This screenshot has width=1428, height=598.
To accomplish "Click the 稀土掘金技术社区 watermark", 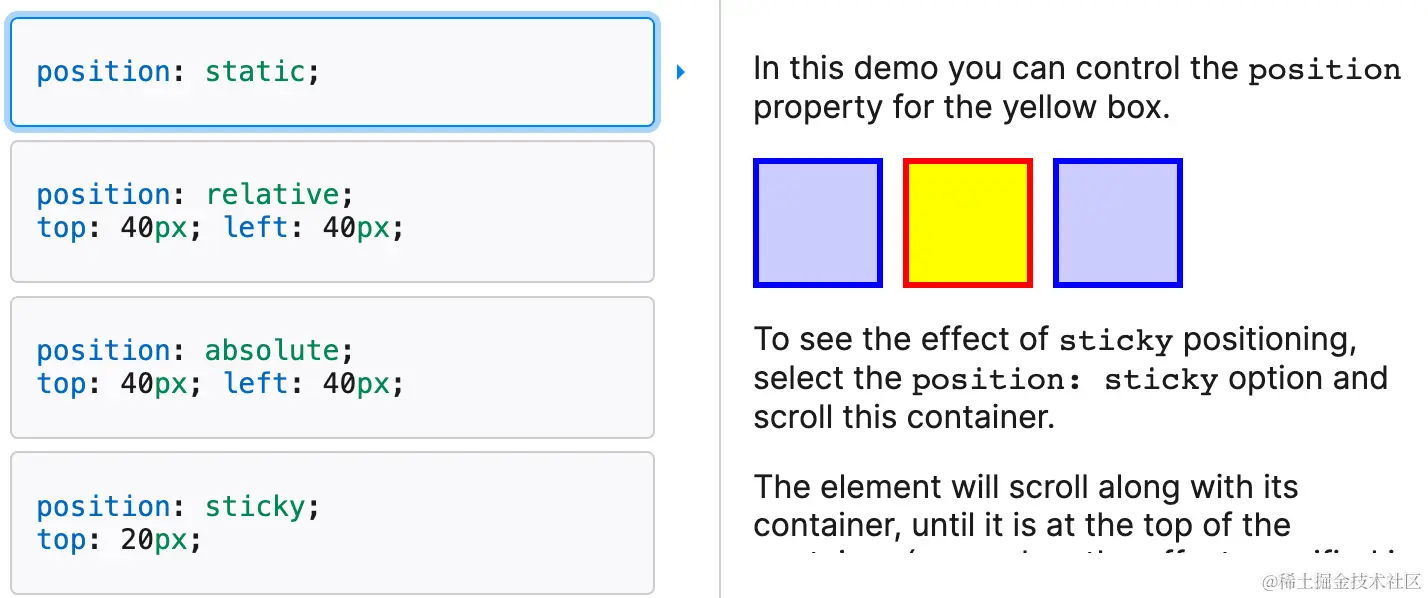I will [1342, 581].
